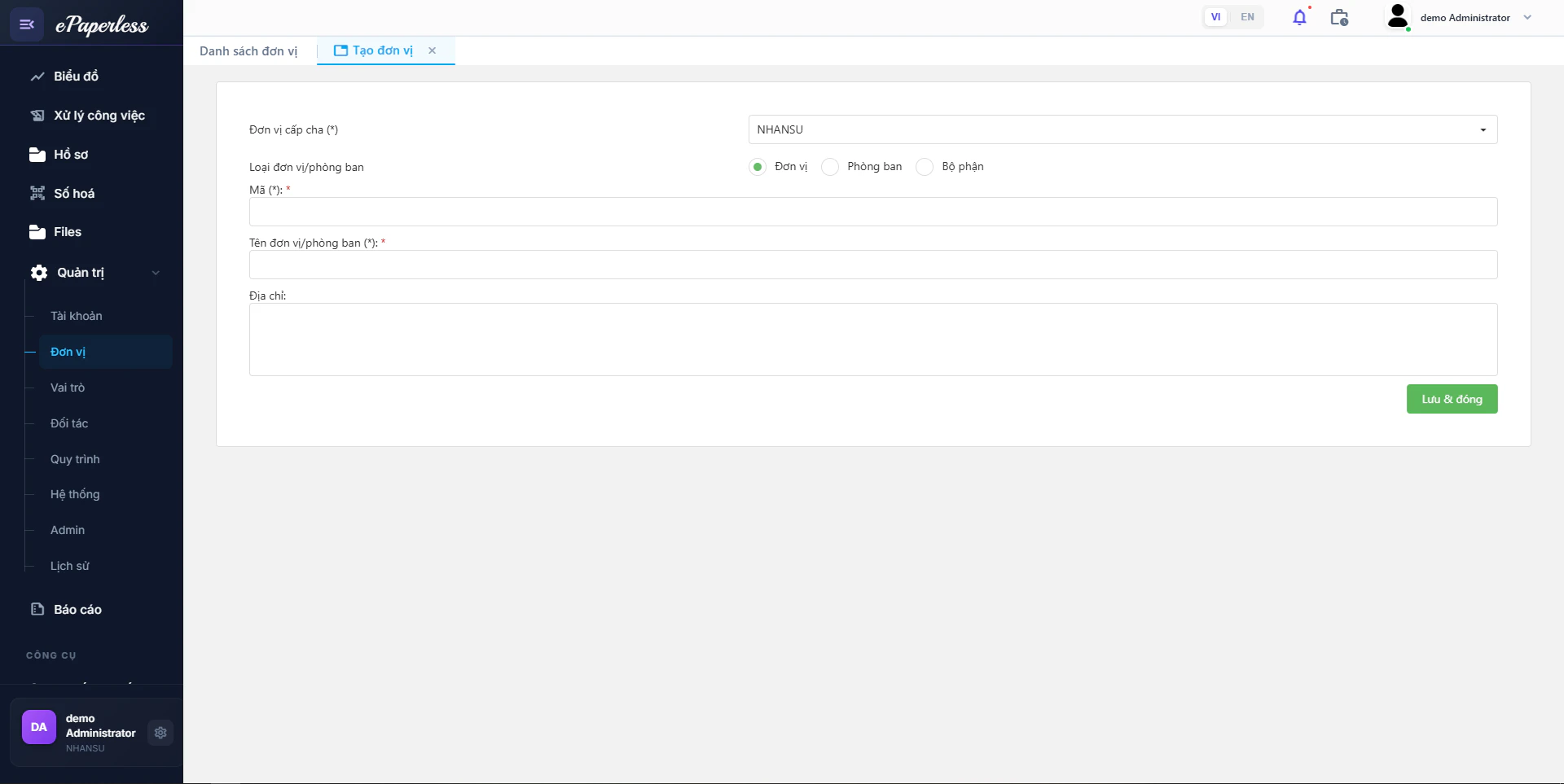Open Lịch sử submenu item
The image size is (1564, 784).
tap(70, 566)
